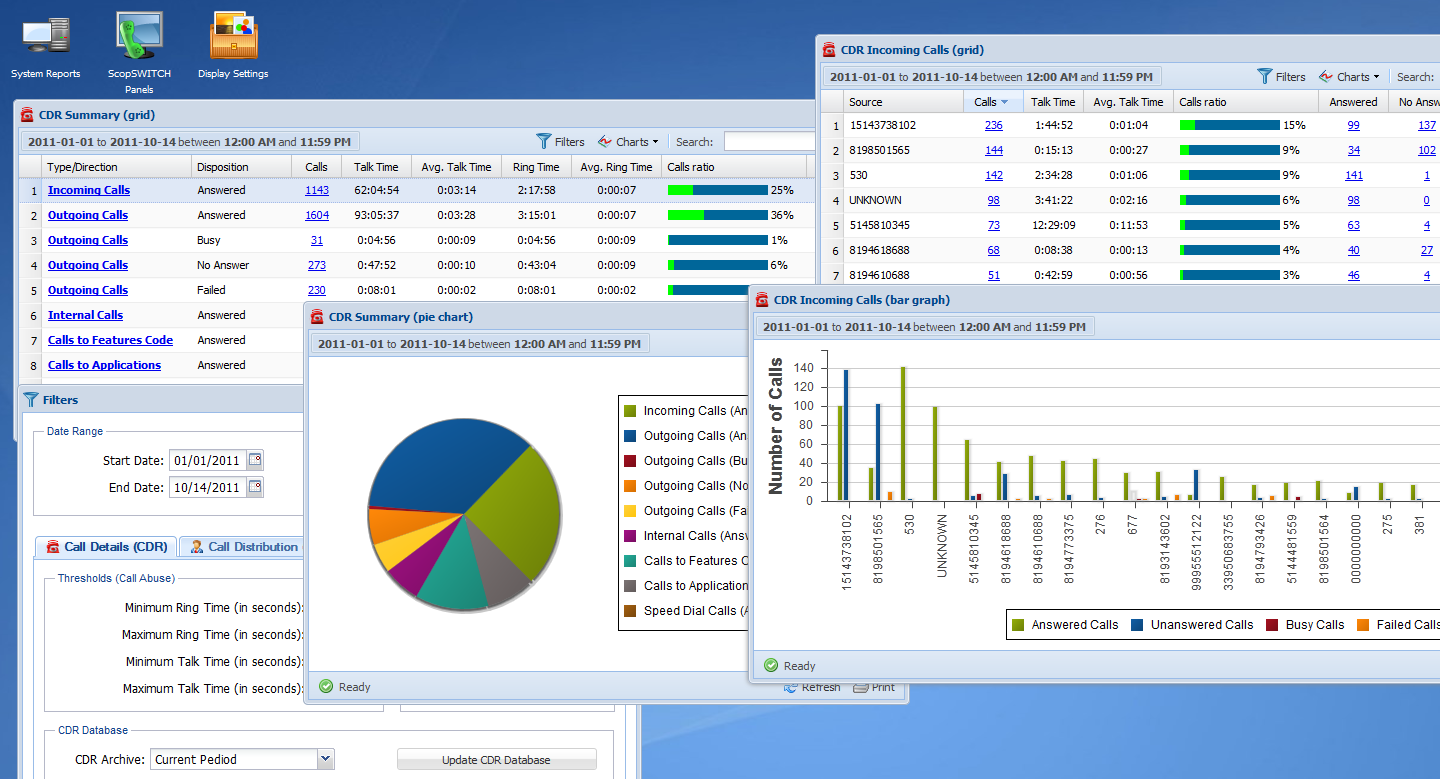Sort Incoming Calls grid by Source column
1440x779 pixels.
tap(905, 102)
